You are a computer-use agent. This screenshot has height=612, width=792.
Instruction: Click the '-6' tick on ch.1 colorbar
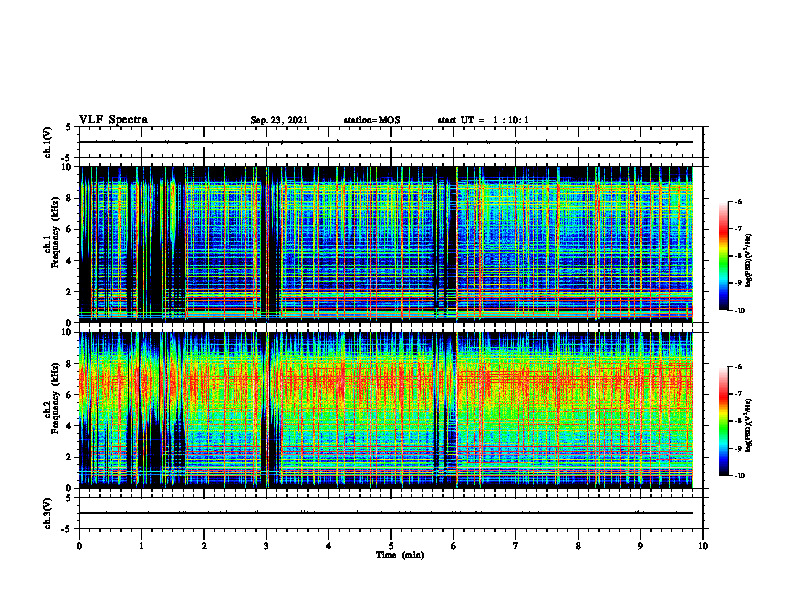[738, 201]
